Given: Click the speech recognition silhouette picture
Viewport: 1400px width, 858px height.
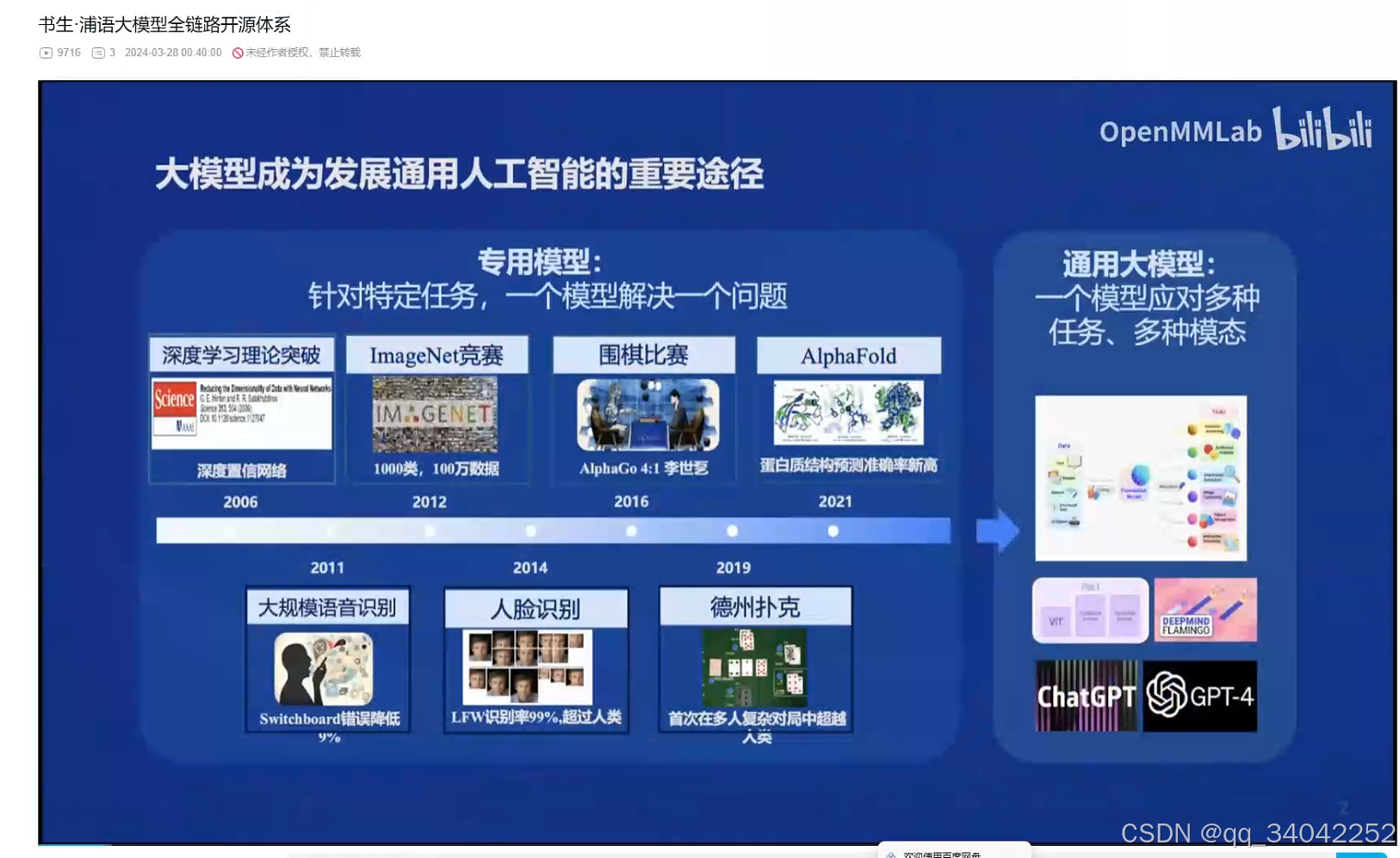Looking at the screenshot, I should coord(324,668).
